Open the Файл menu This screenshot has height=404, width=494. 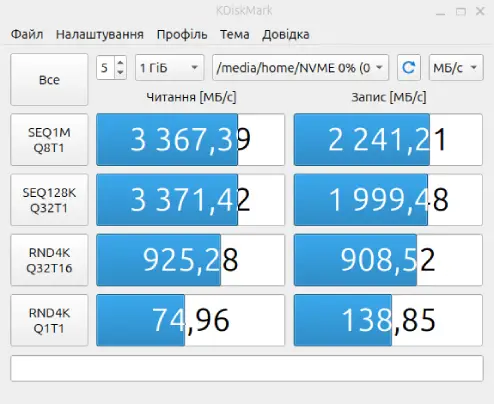pos(27,34)
